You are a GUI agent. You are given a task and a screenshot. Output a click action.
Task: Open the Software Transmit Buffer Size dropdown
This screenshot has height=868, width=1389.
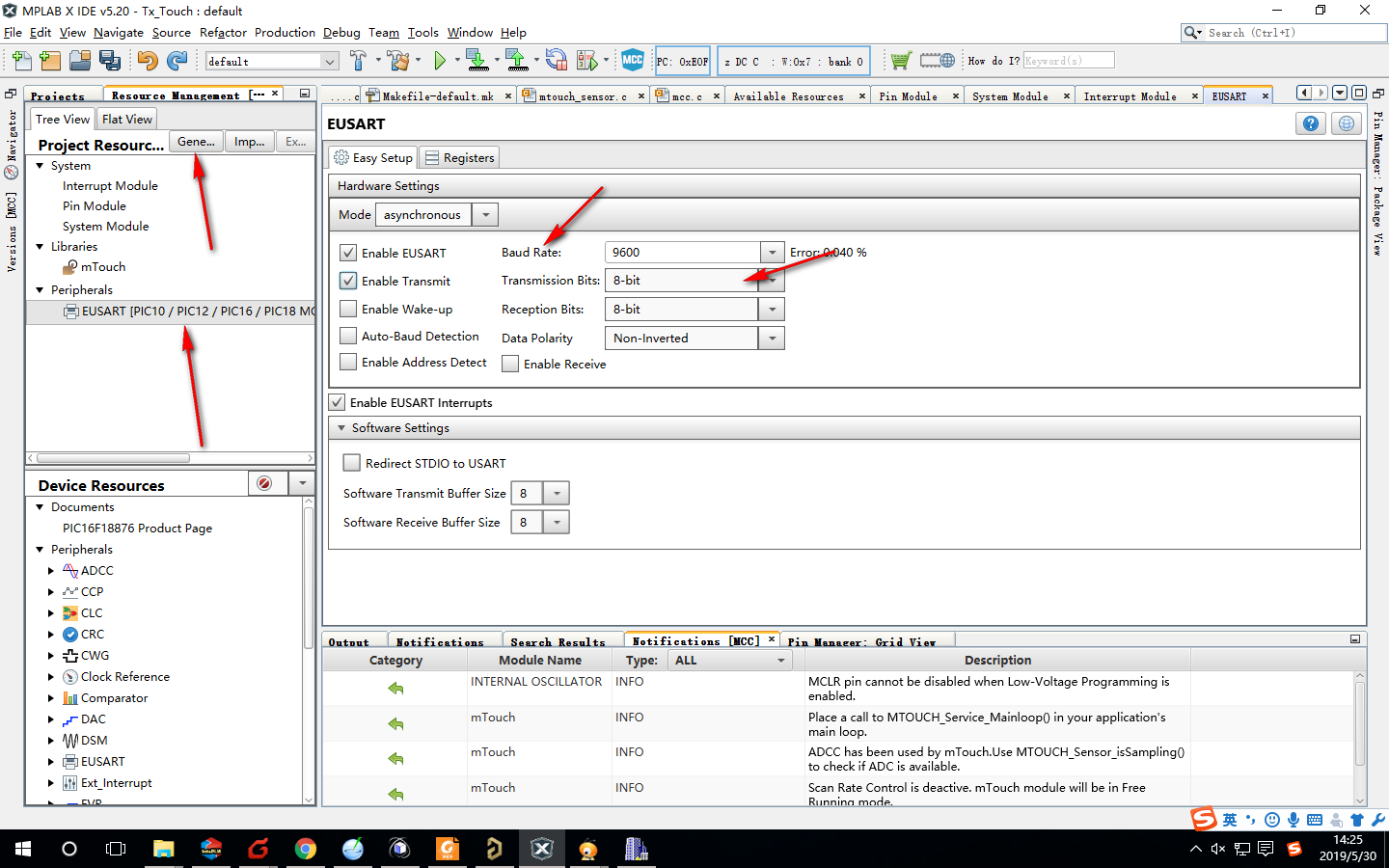[557, 493]
